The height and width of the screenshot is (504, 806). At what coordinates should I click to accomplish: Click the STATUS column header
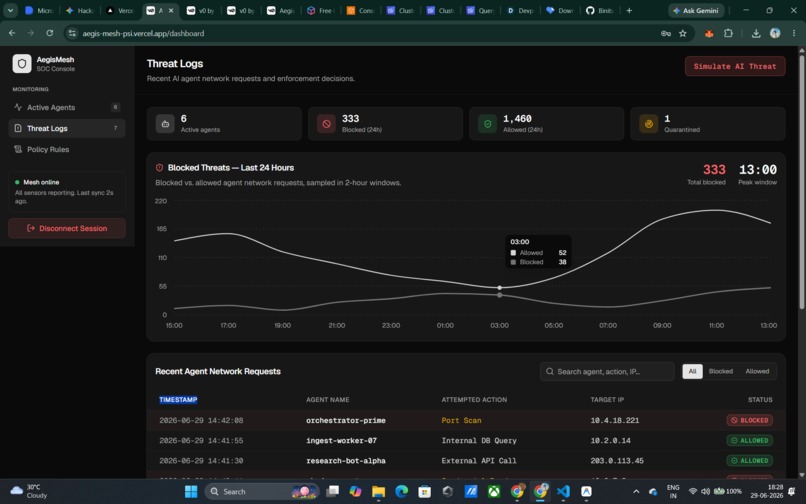point(760,400)
